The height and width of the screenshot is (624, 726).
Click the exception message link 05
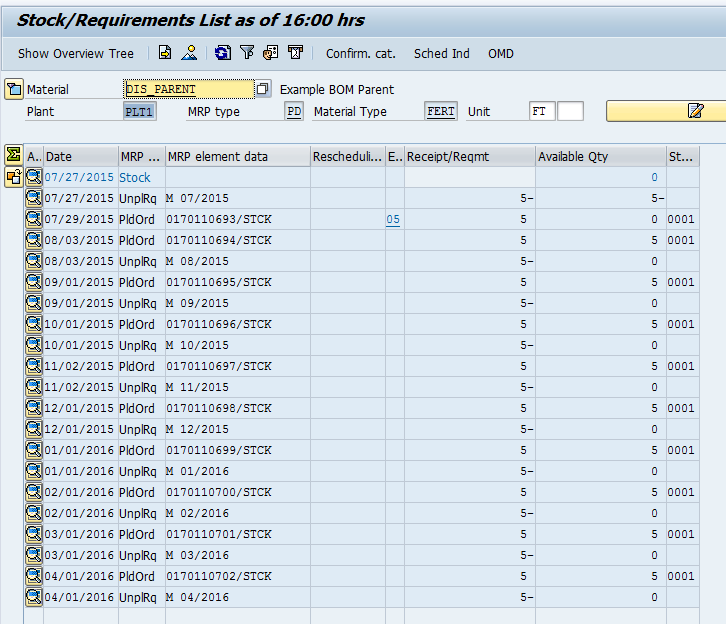tap(393, 219)
